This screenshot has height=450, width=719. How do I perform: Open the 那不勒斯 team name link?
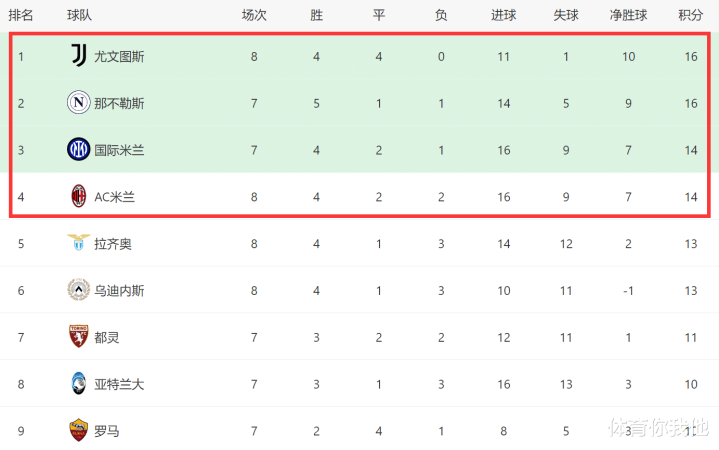click(x=119, y=104)
